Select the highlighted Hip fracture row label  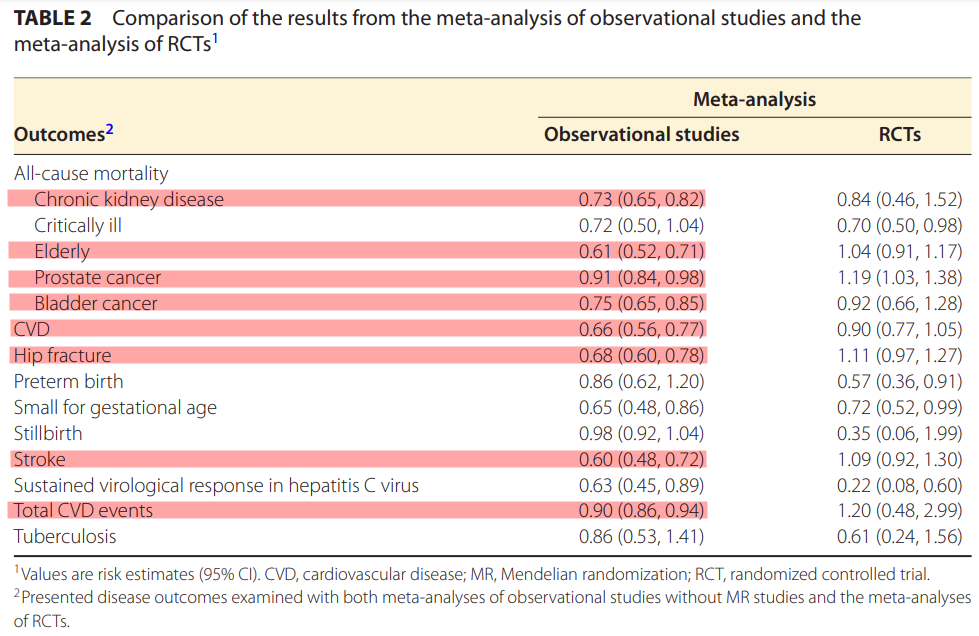(62, 355)
